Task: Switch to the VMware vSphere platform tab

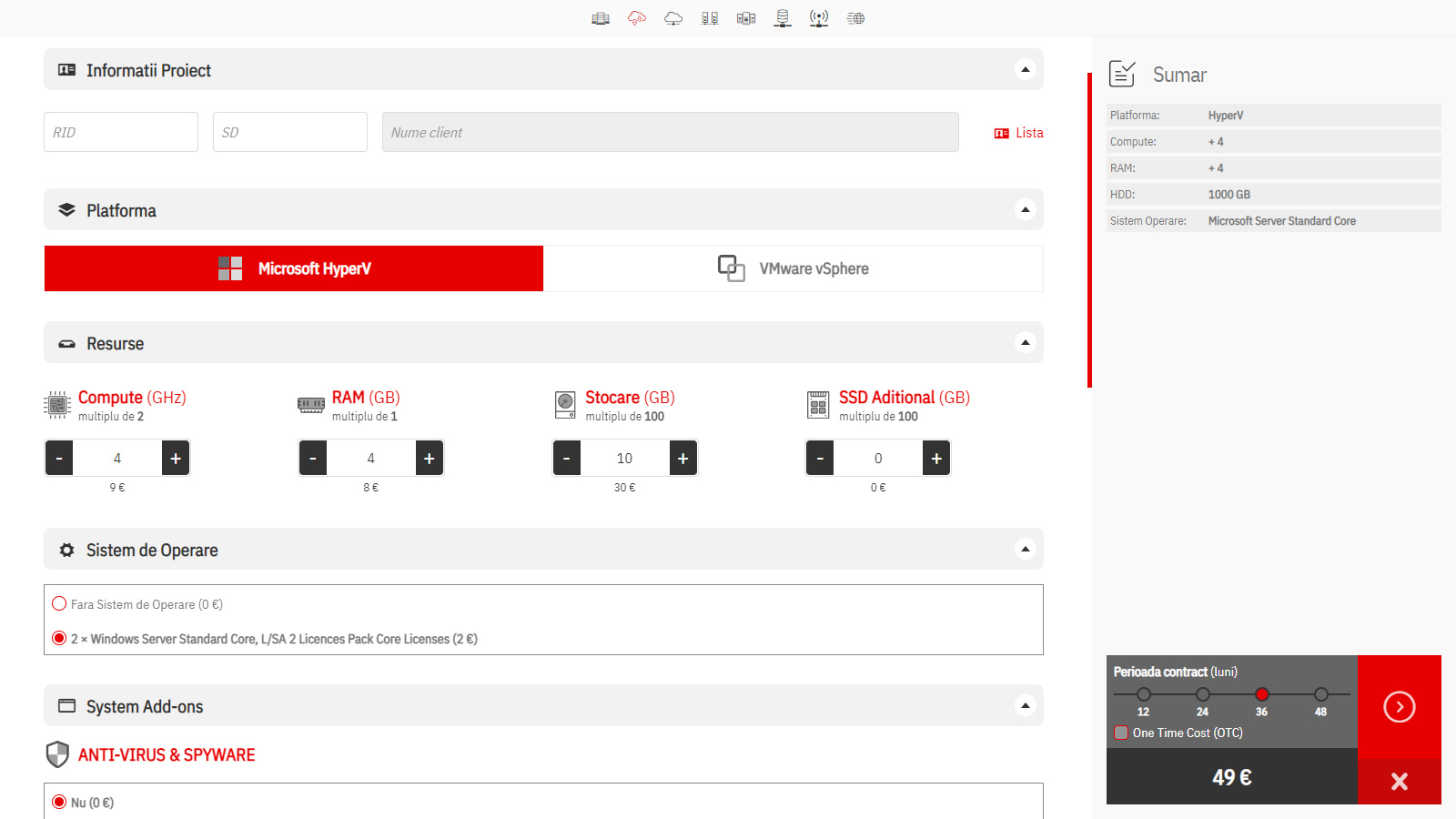Action: pos(794,268)
